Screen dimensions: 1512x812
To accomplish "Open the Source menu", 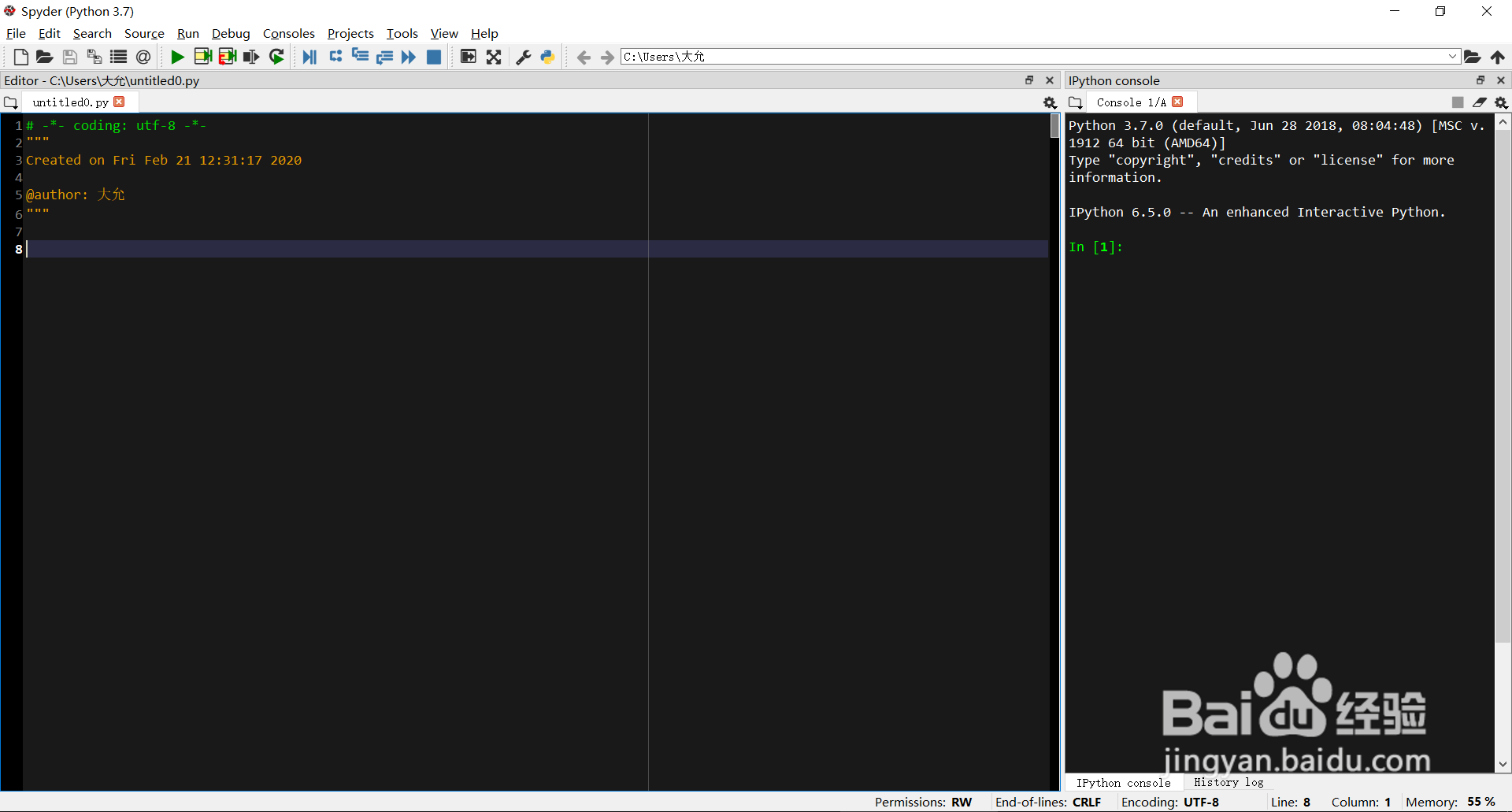I will 144,33.
